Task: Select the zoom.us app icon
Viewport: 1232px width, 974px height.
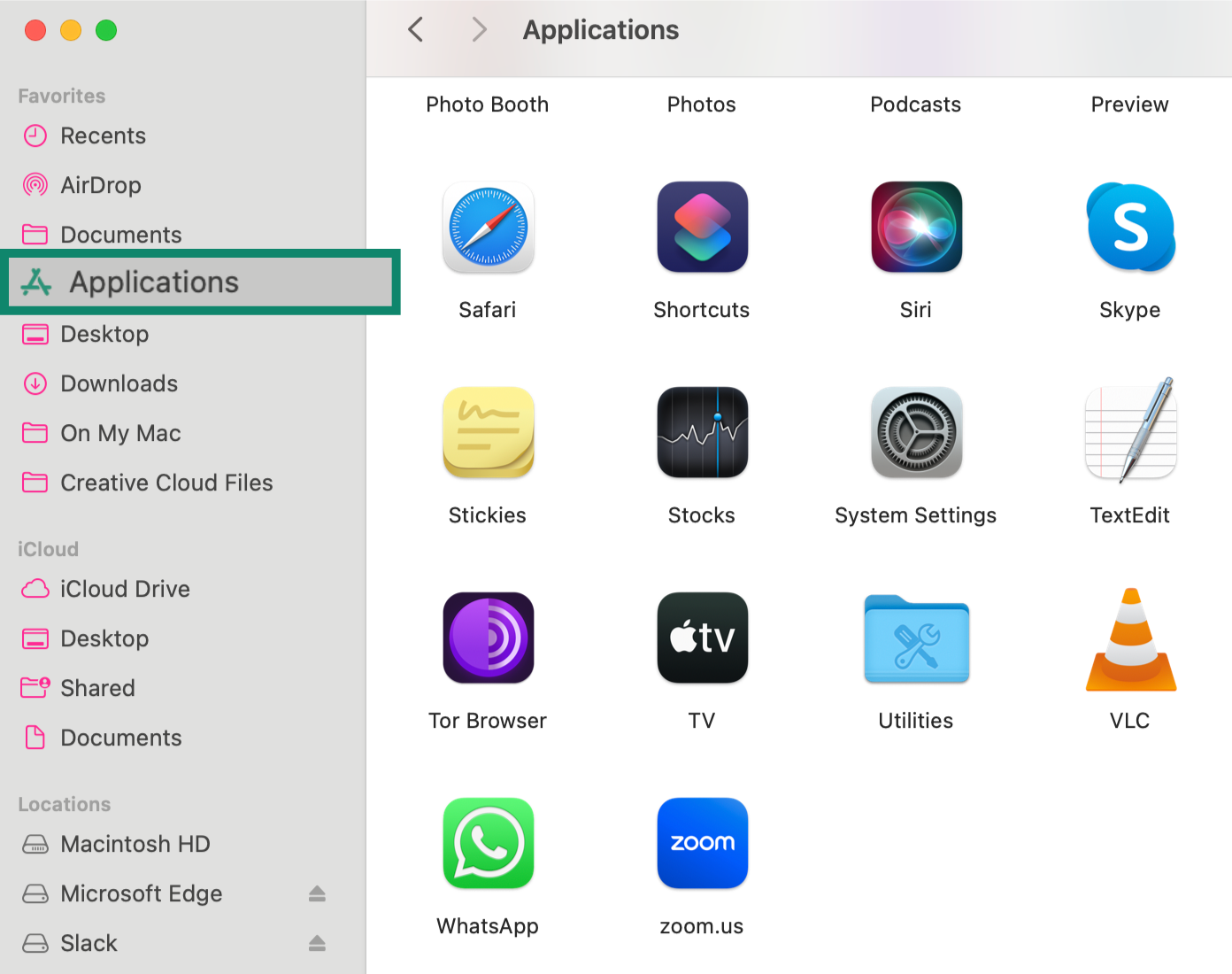Action: point(702,843)
